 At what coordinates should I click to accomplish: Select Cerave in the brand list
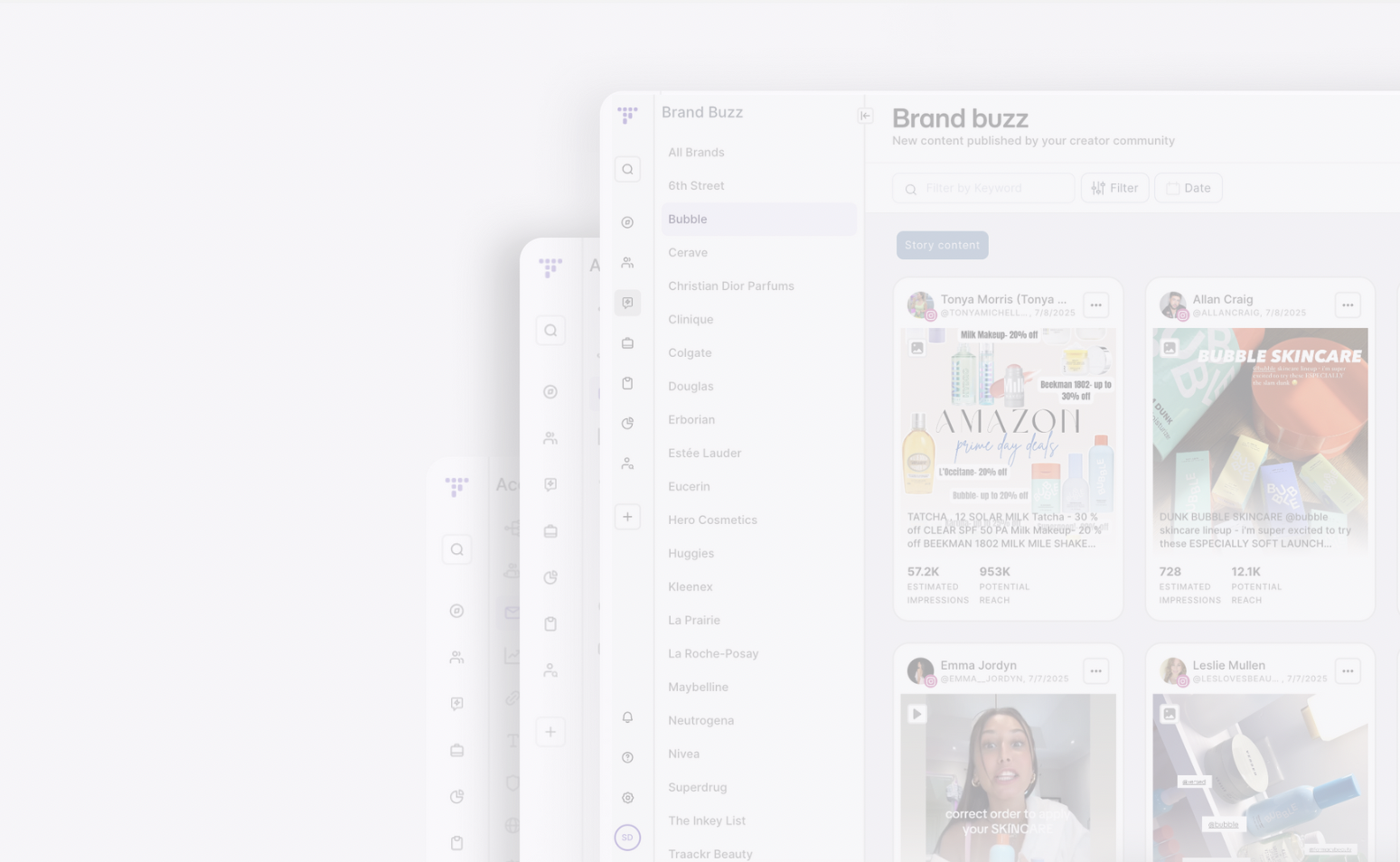click(688, 253)
